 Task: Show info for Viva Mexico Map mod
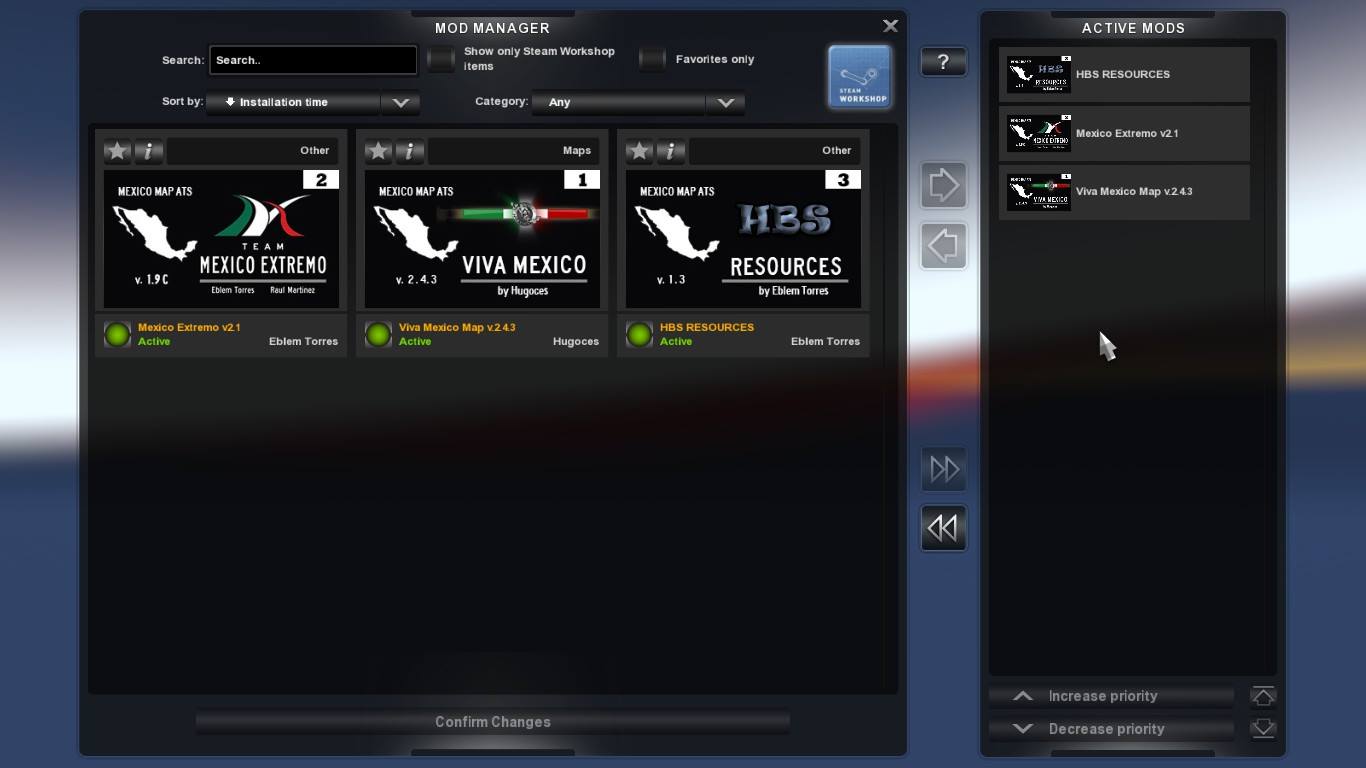[x=410, y=151]
